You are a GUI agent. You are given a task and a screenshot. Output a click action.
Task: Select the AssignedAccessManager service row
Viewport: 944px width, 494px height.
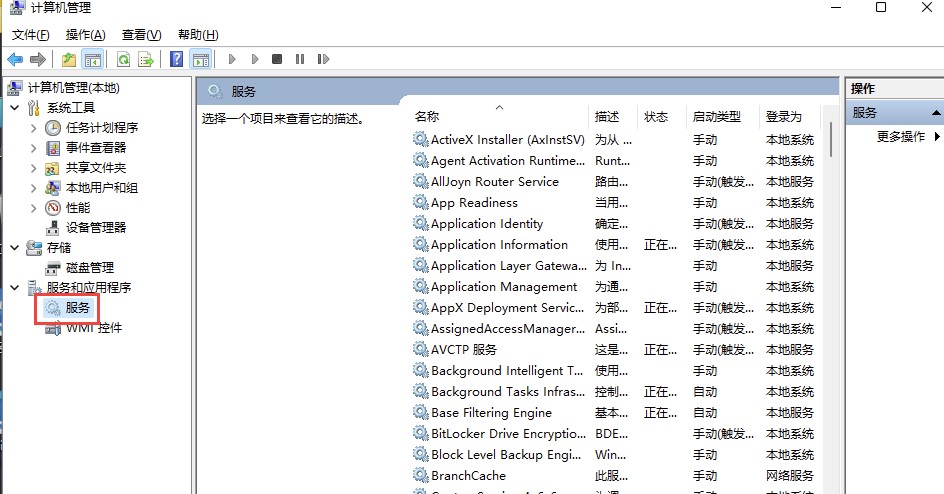[614, 329]
